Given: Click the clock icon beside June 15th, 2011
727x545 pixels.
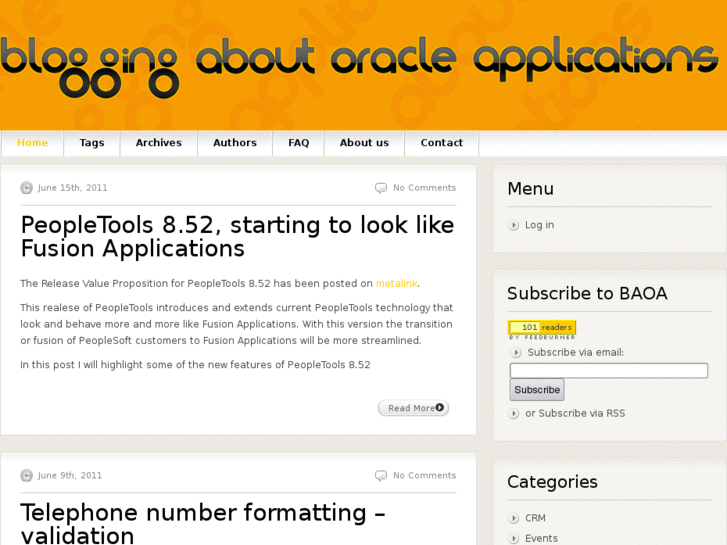Looking at the screenshot, I should [26, 188].
